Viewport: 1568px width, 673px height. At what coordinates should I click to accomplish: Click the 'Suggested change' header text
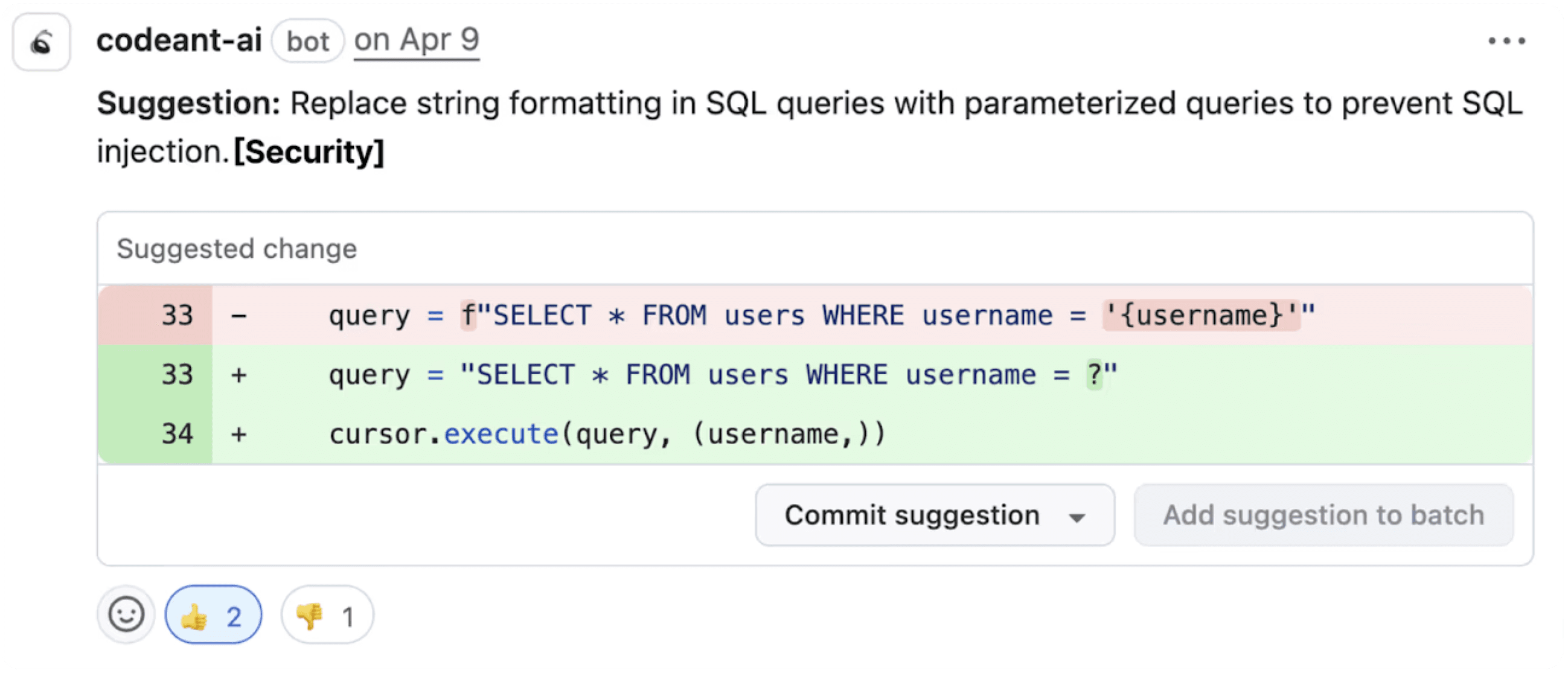pos(237,249)
